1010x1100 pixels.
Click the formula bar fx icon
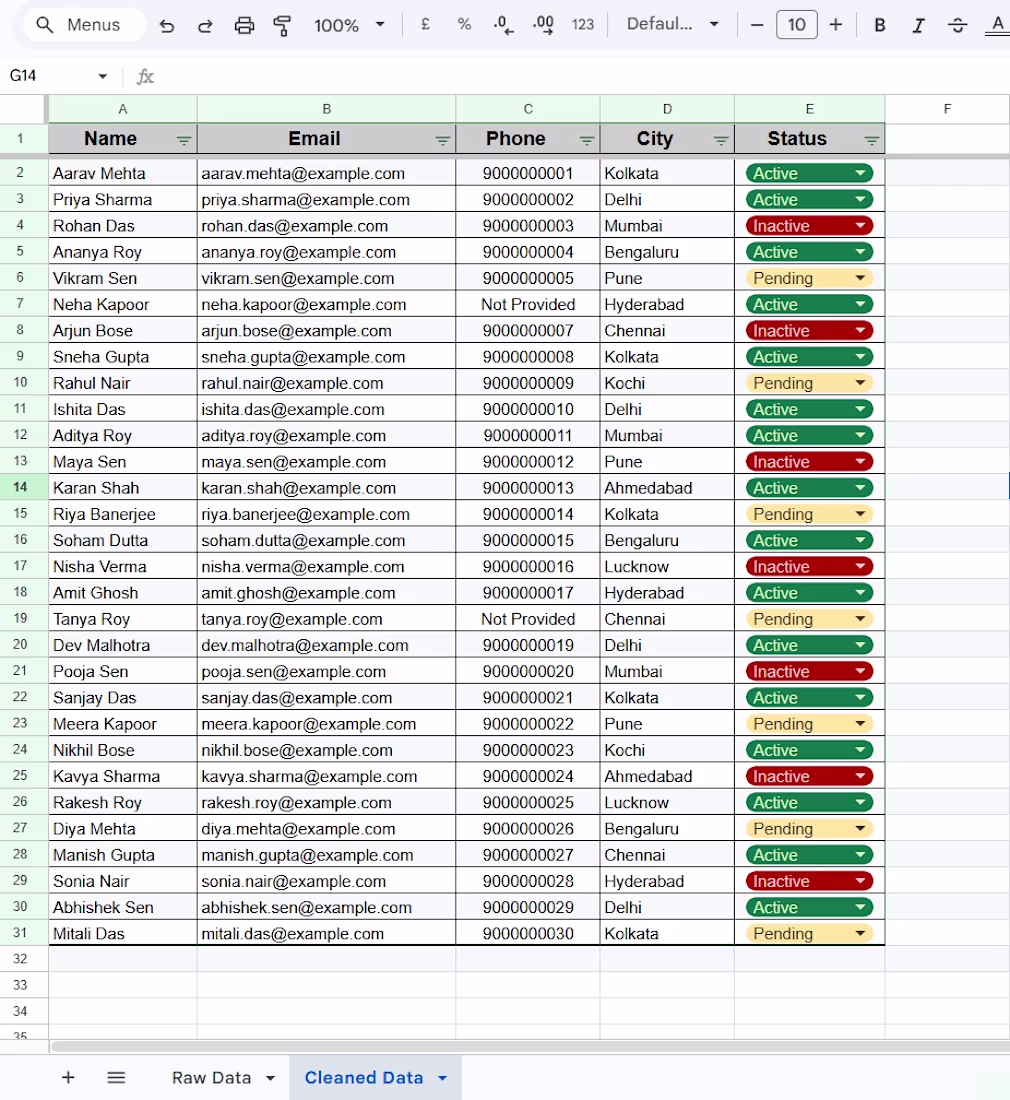[x=145, y=76]
